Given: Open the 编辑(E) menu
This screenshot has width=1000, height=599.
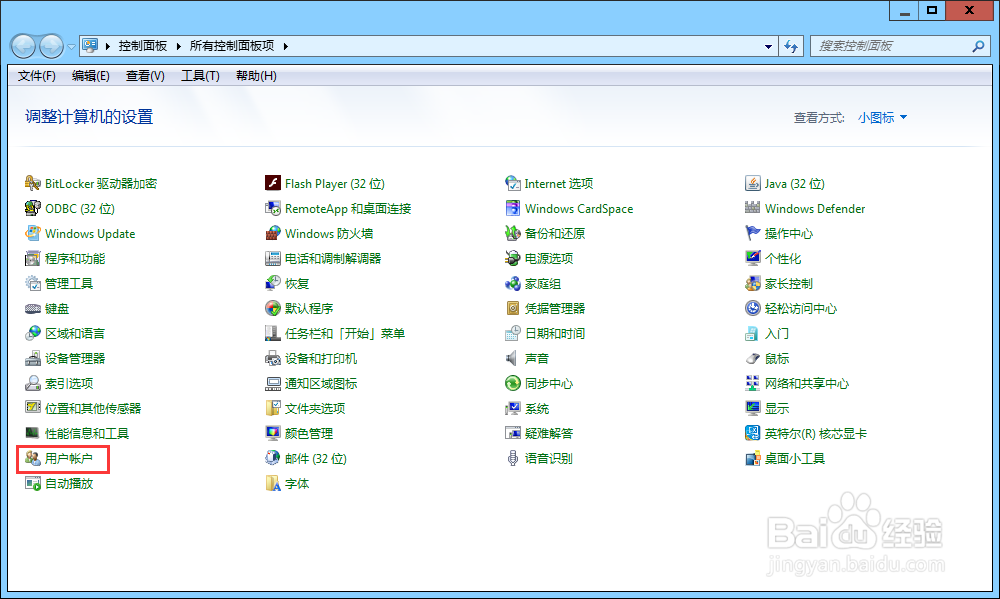Looking at the screenshot, I should pos(91,76).
